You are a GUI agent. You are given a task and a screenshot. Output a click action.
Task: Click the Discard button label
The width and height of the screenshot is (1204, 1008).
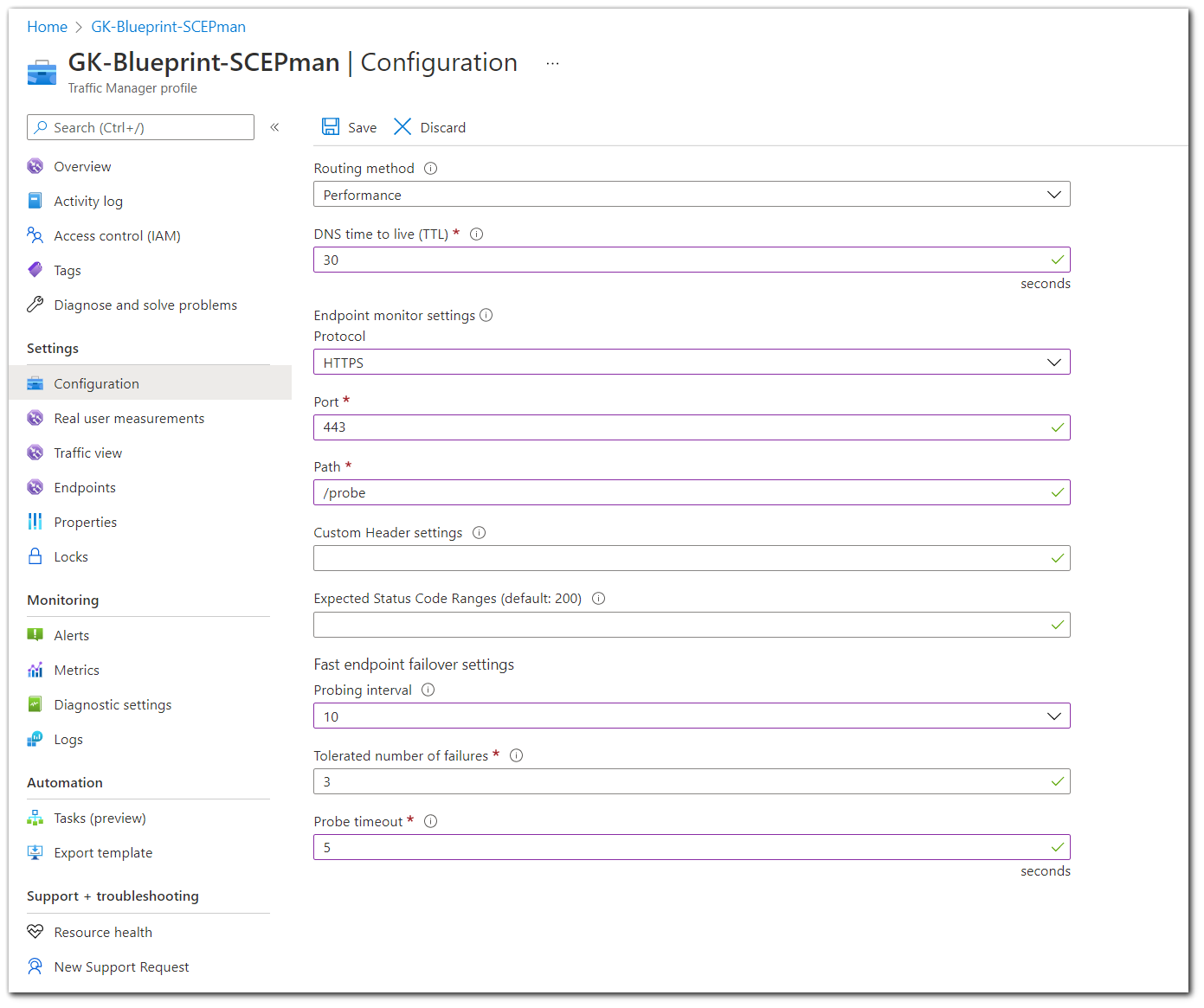443,128
